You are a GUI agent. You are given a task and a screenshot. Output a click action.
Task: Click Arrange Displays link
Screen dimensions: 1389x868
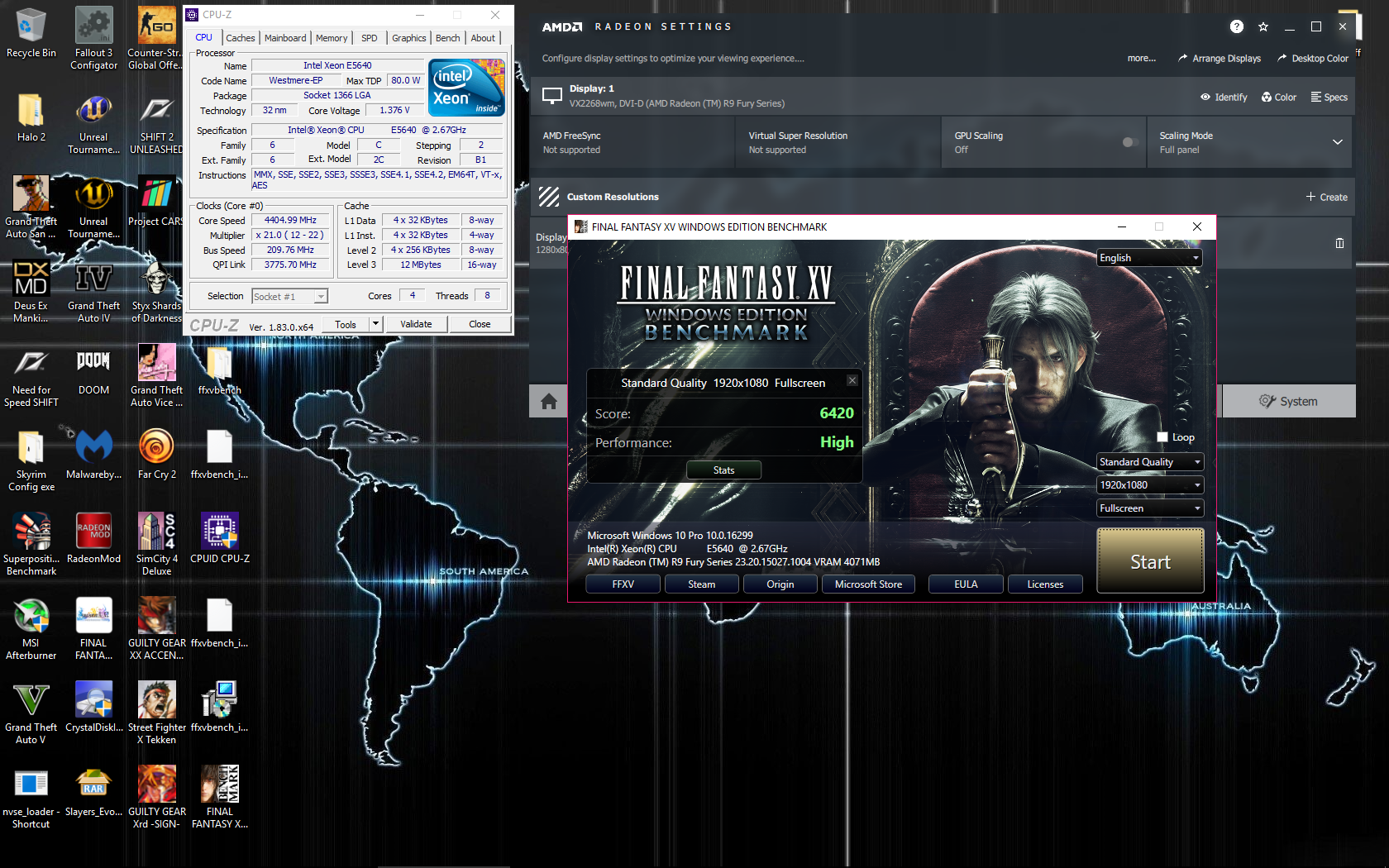click(1220, 59)
